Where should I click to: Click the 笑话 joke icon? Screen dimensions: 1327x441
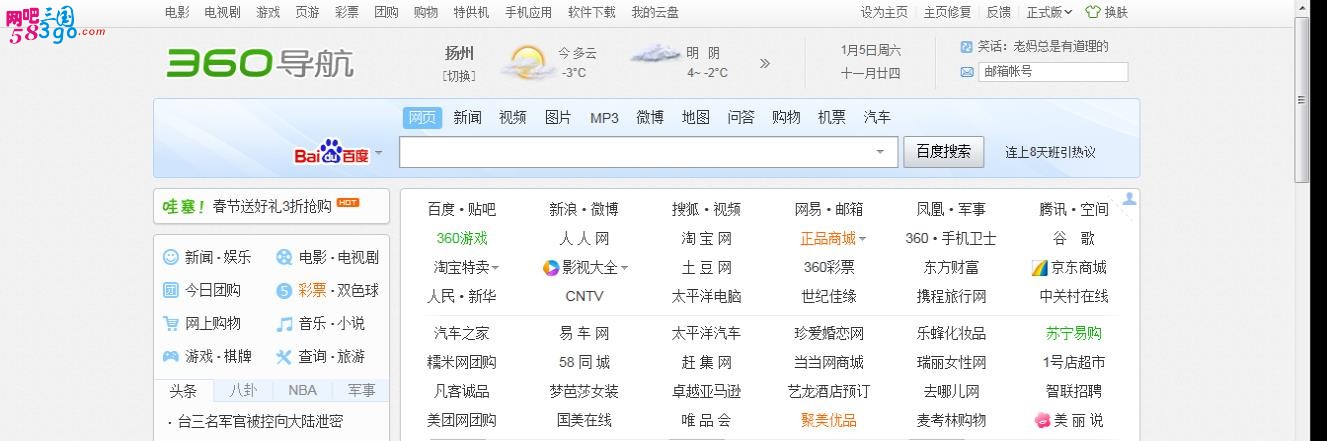[966, 46]
